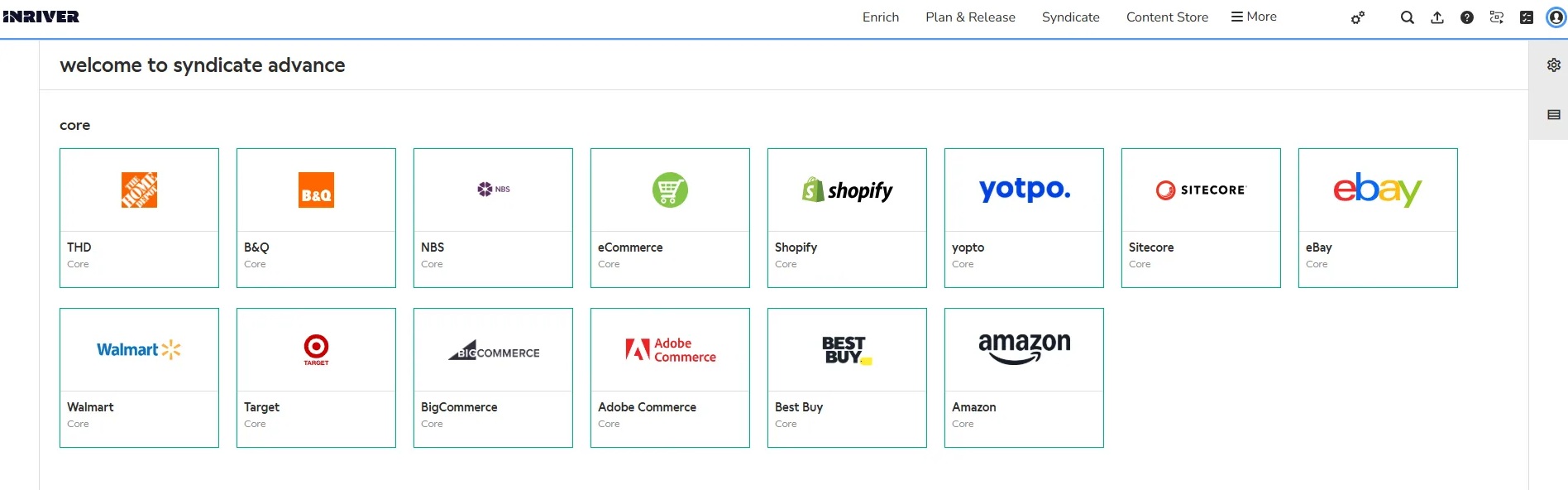Open the Enrich menu

[x=881, y=17]
